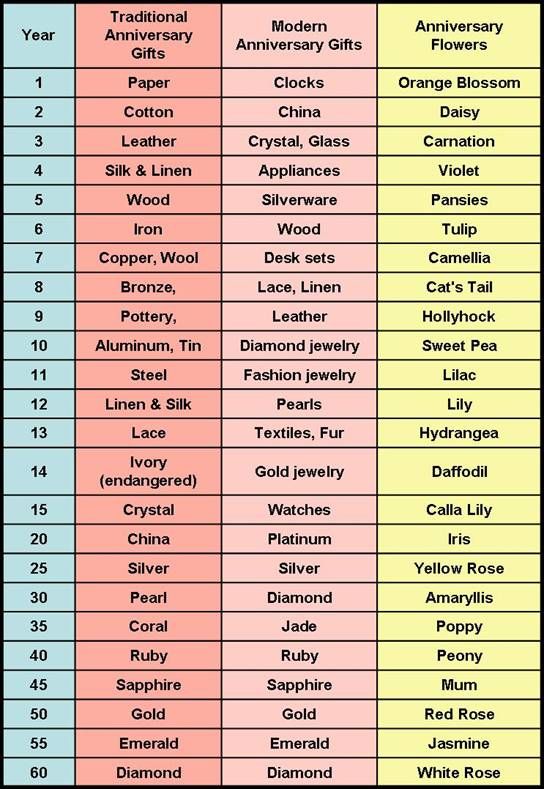The width and height of the screenshot is (544, 789).
Task: Click the Cat's Tail flower cell
Action: (x=458, y=287)
